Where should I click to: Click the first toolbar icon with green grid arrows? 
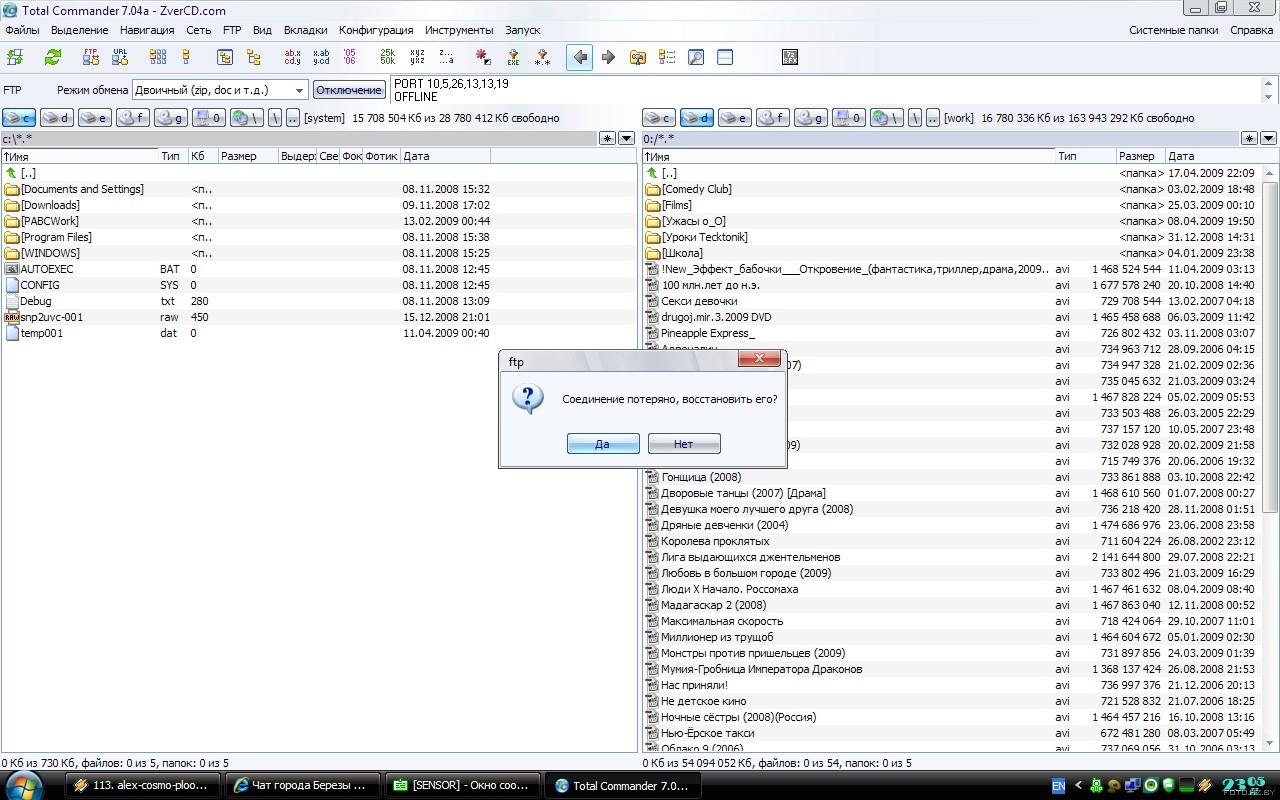click(15, 57)
